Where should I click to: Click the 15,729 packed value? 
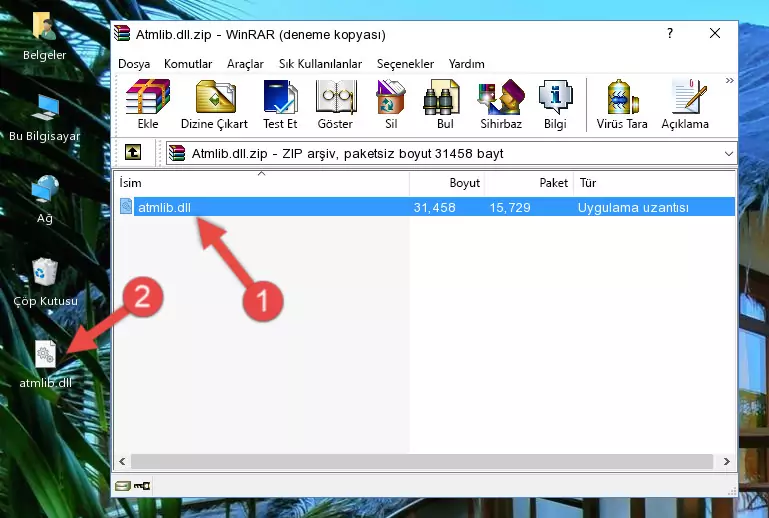[x=510, y=207]
